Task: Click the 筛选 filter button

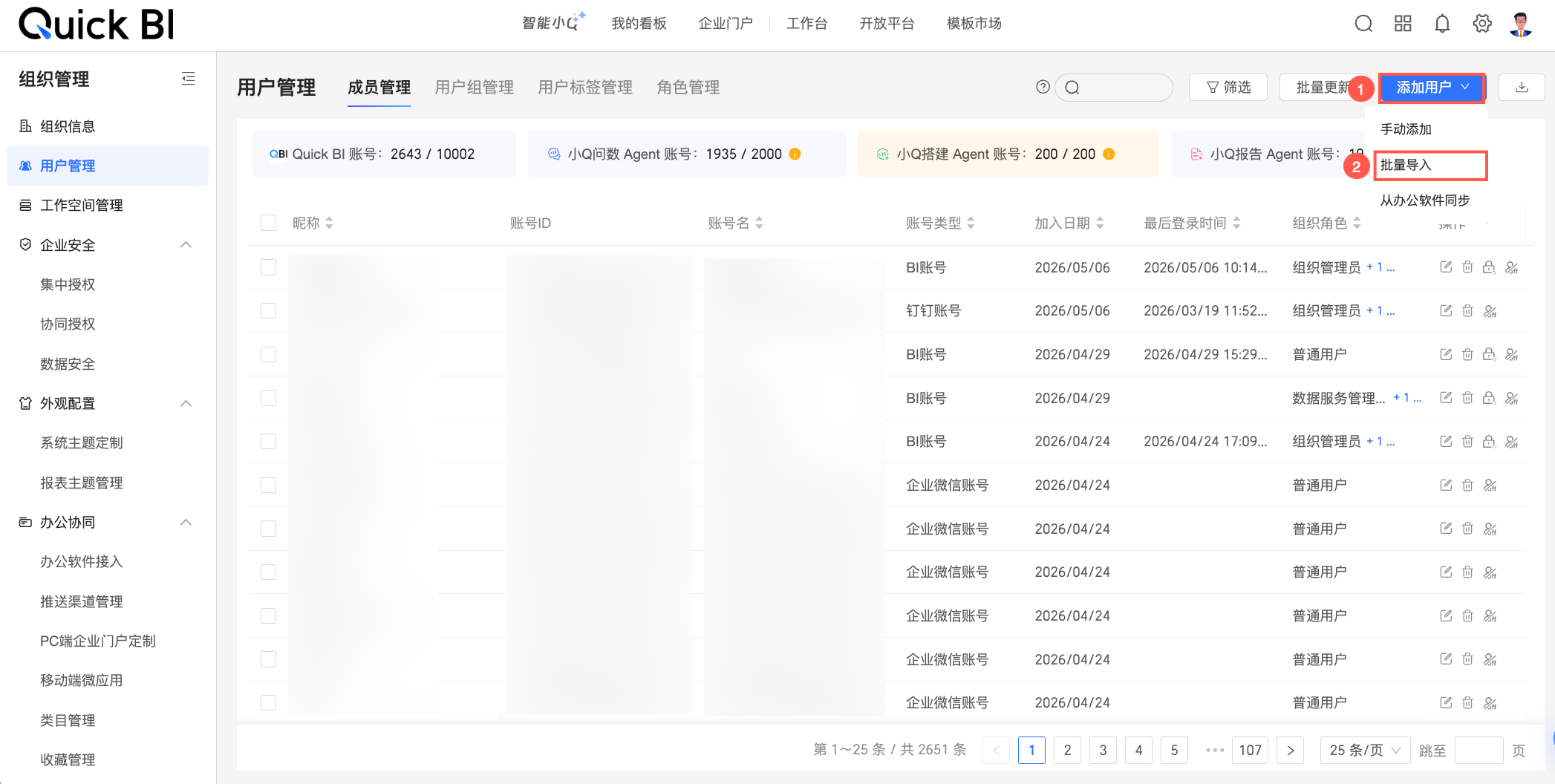Action: pyautogui.click(x=1228, y=88)
